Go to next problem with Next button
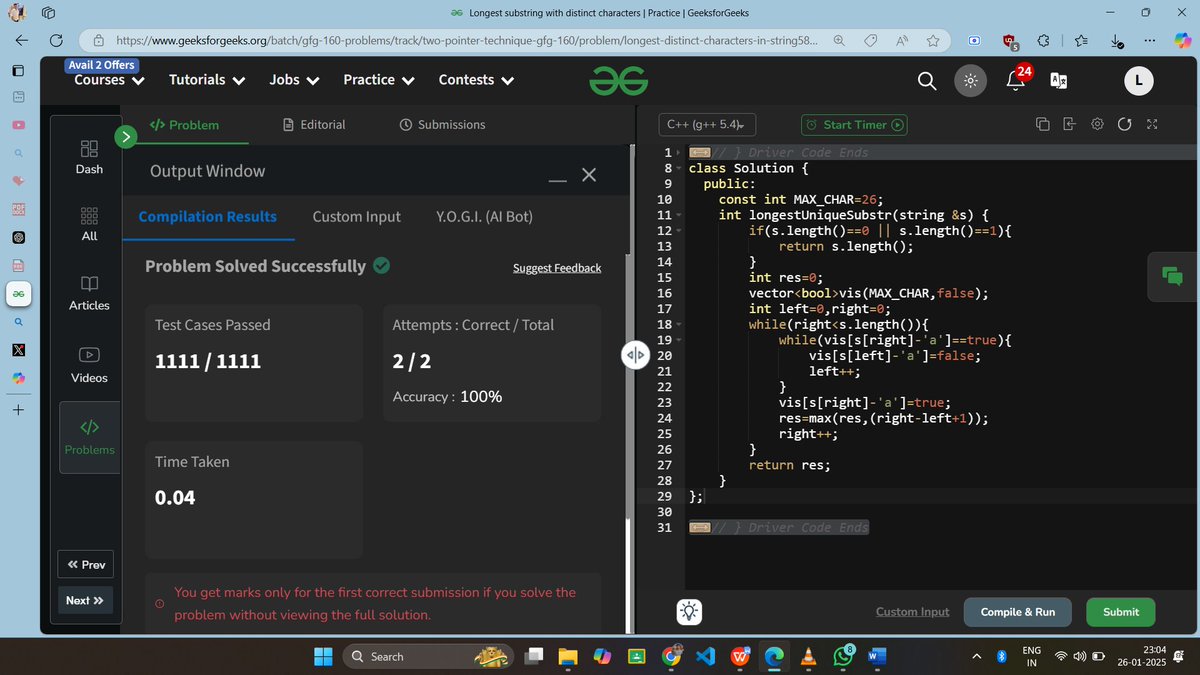The image size is (1200, 675). 85,600
